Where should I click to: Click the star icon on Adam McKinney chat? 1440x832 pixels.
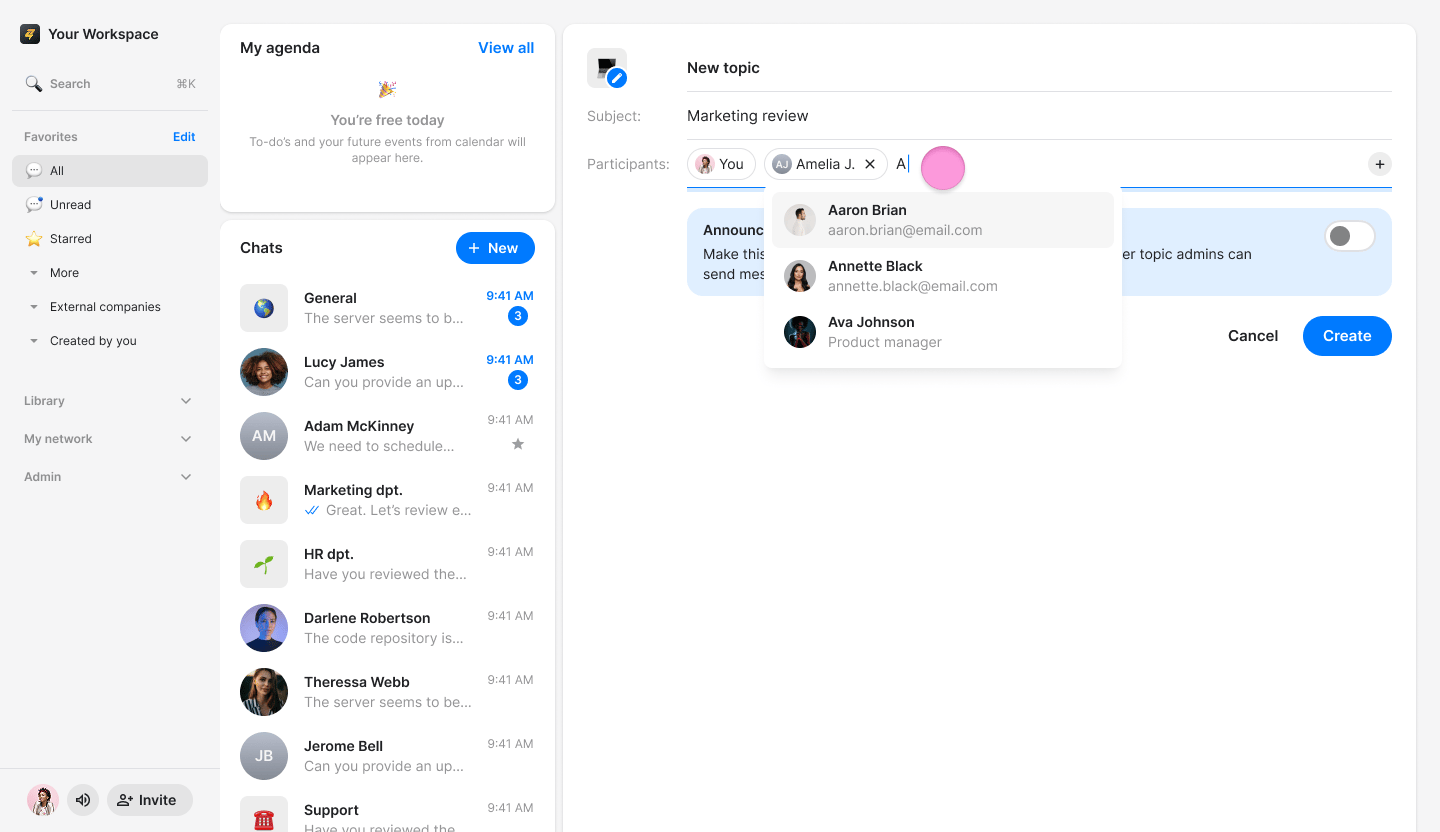(x=518, y=444)
